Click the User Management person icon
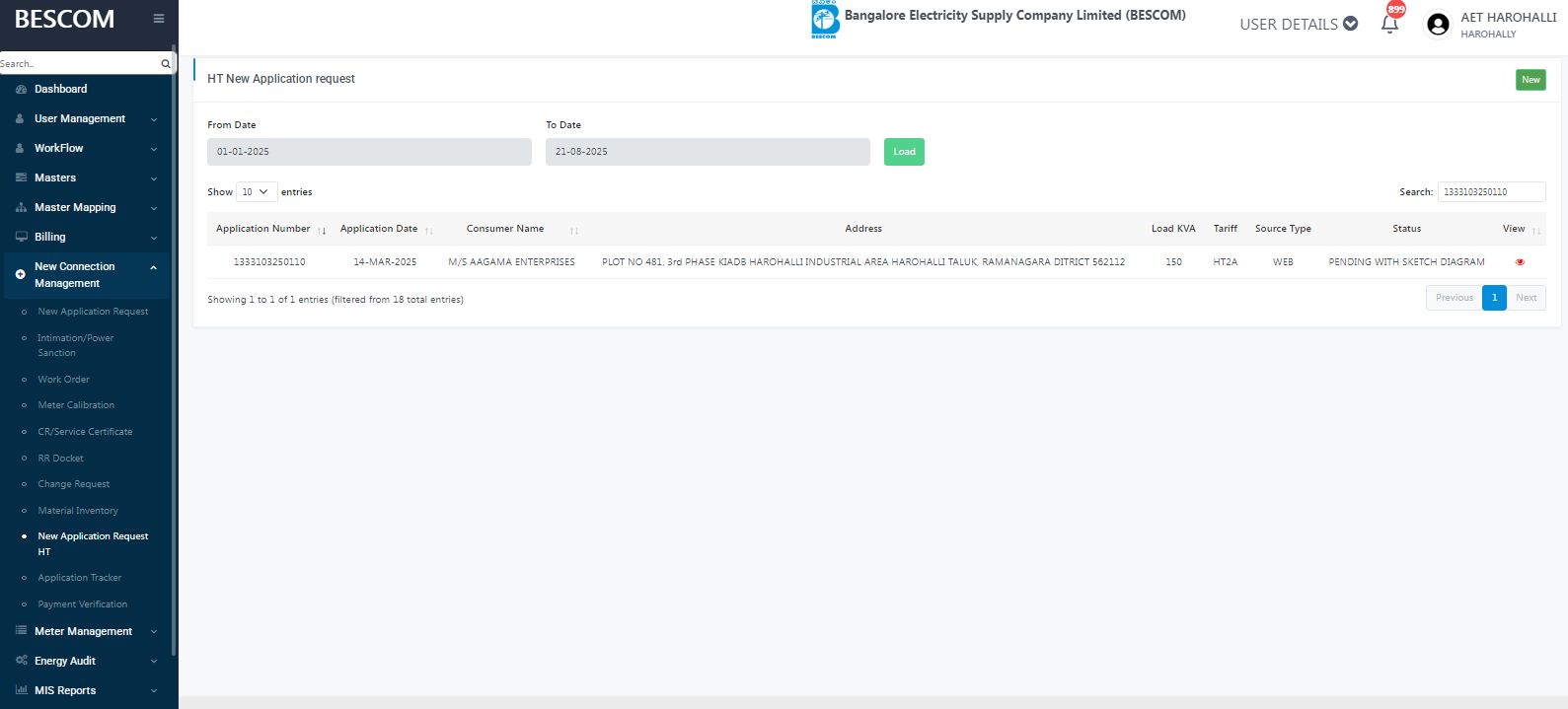Screen dimensions: 1568x709 pos(21,118)
